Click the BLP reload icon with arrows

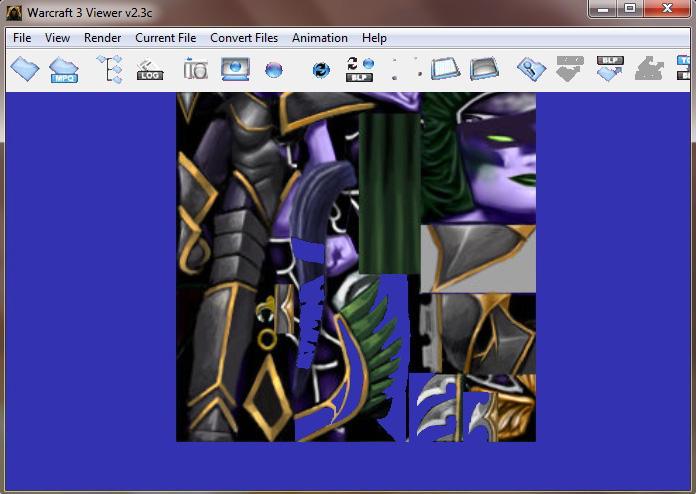(x=360, y=69)
